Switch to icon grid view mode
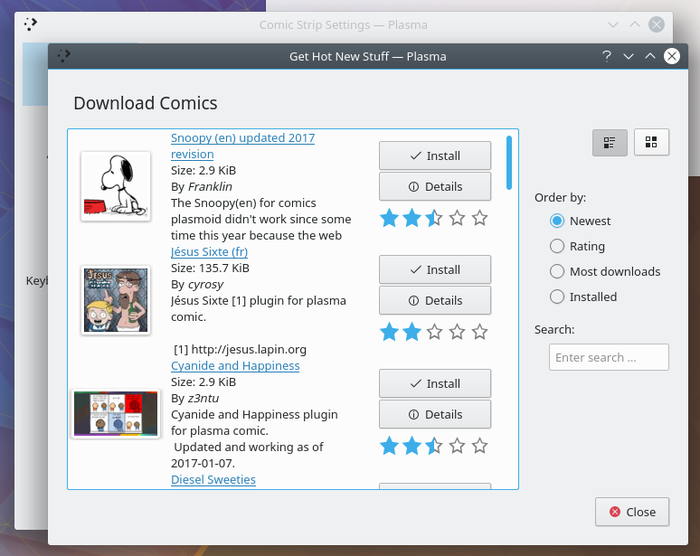The height and width of the screenshot is (556, 700). click(651, 143)
